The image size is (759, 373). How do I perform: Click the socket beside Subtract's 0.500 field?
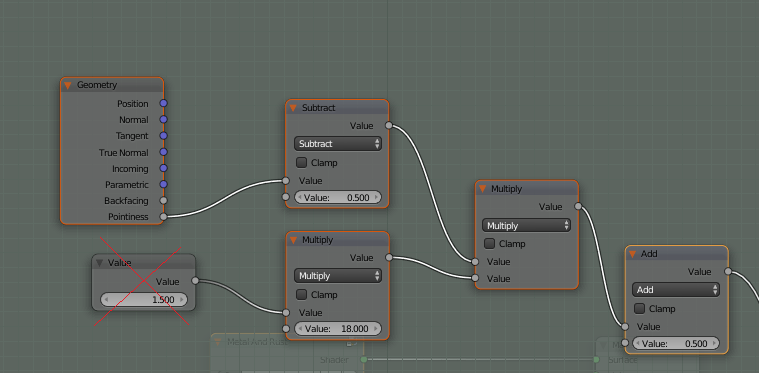pos(286,197)
